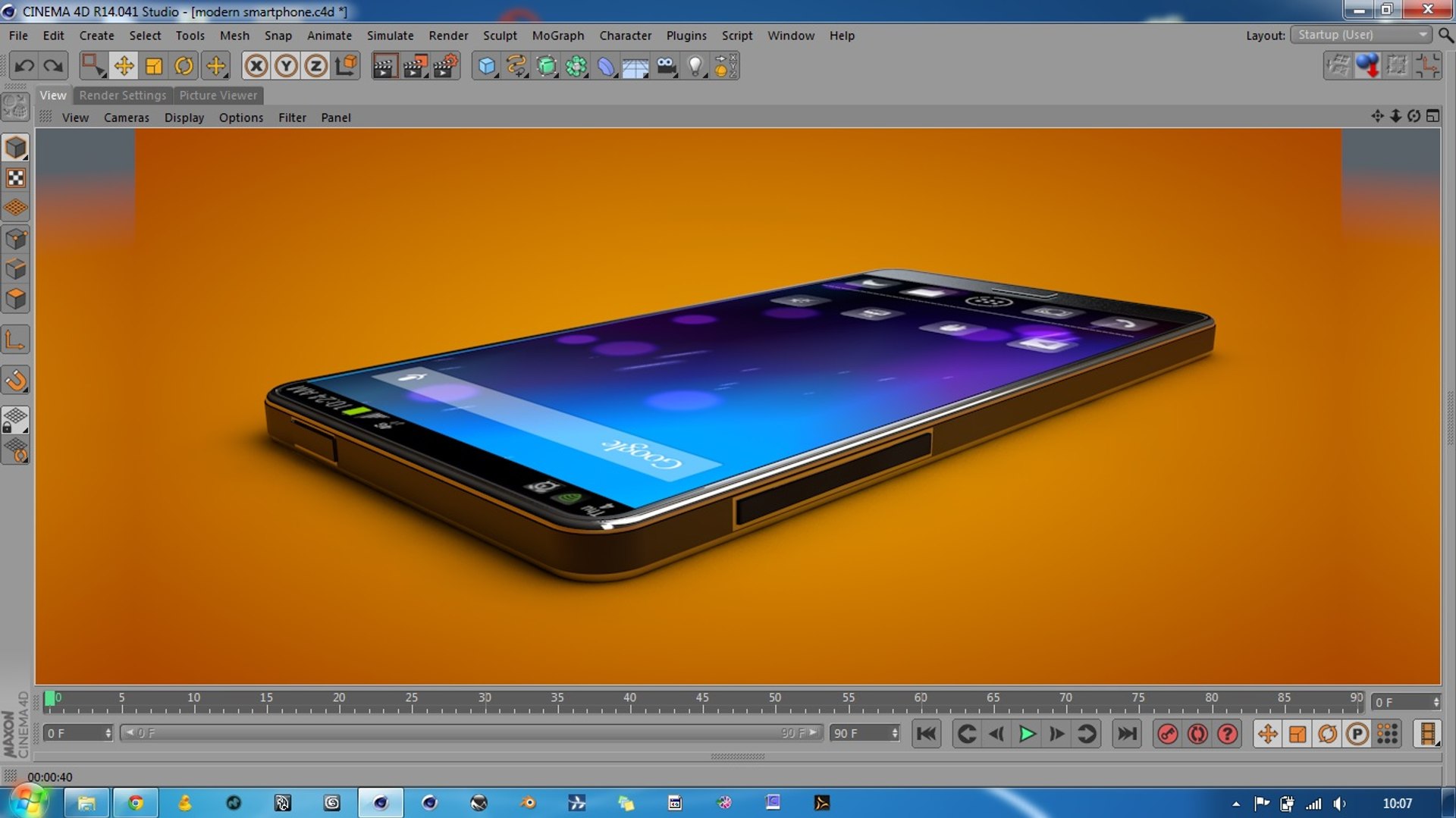
Task: Toggle Enable Snap magnet icon
Action: point(15,381)
